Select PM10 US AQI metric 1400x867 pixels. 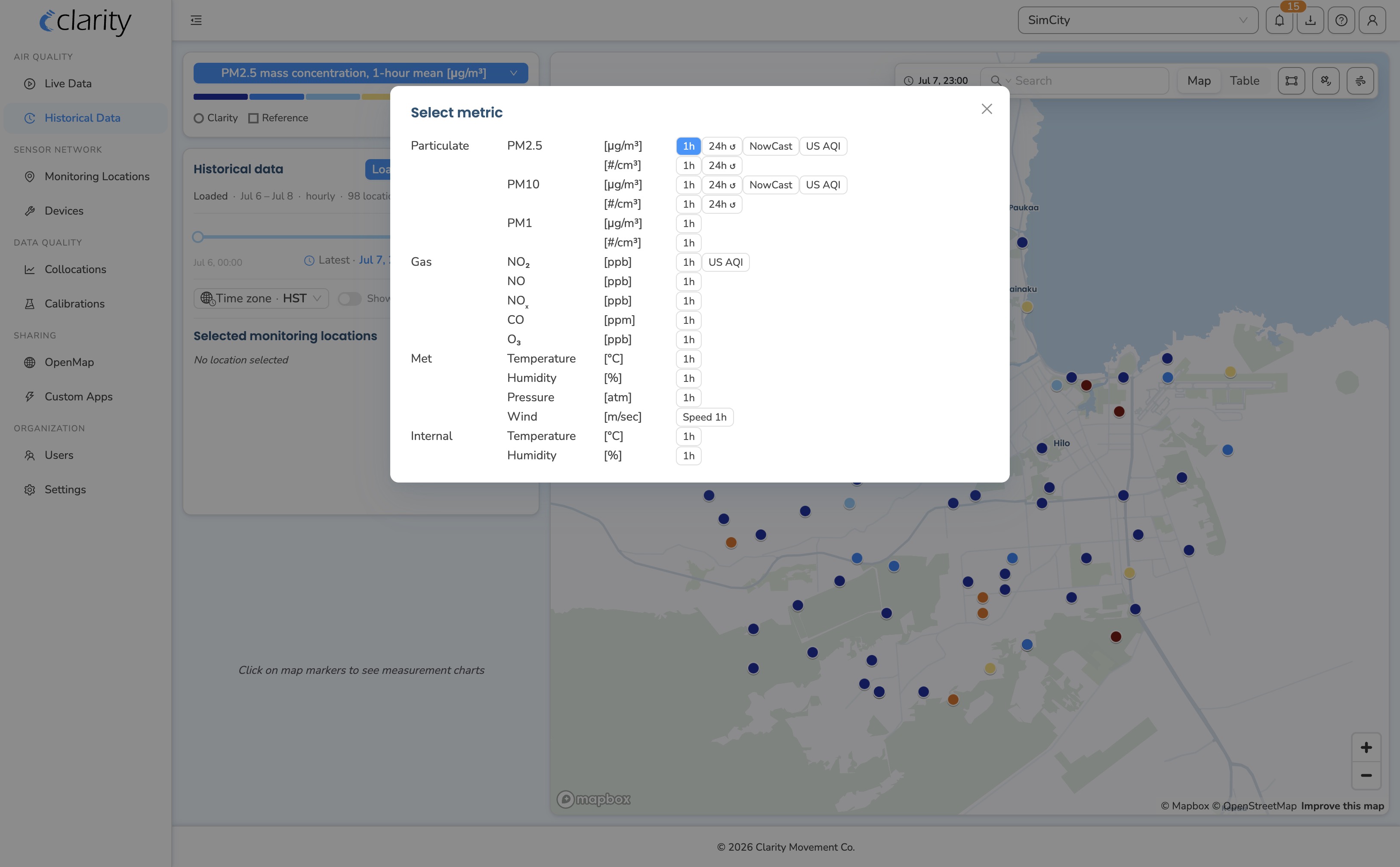(x=823, y=185)
